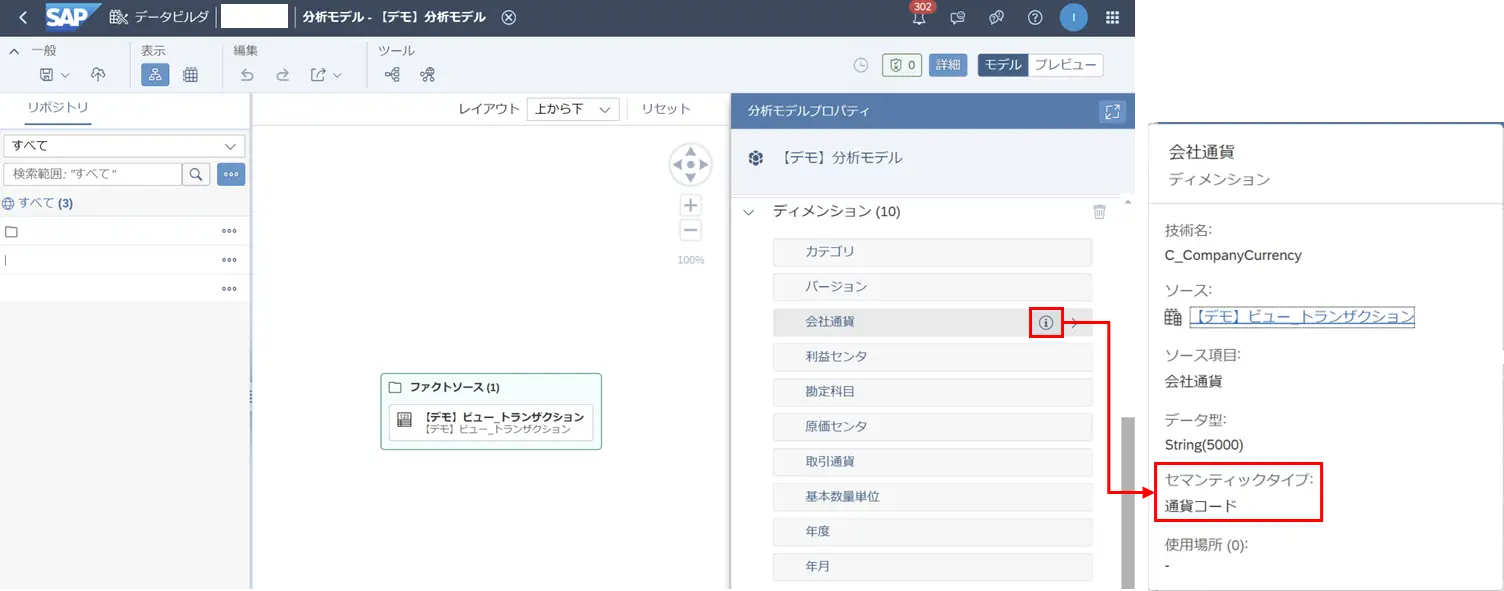Image resolution: width=1504 pixels, height=591 pixels.
Task: Select the 利益センタ dimension
Action: coord(932,357)
